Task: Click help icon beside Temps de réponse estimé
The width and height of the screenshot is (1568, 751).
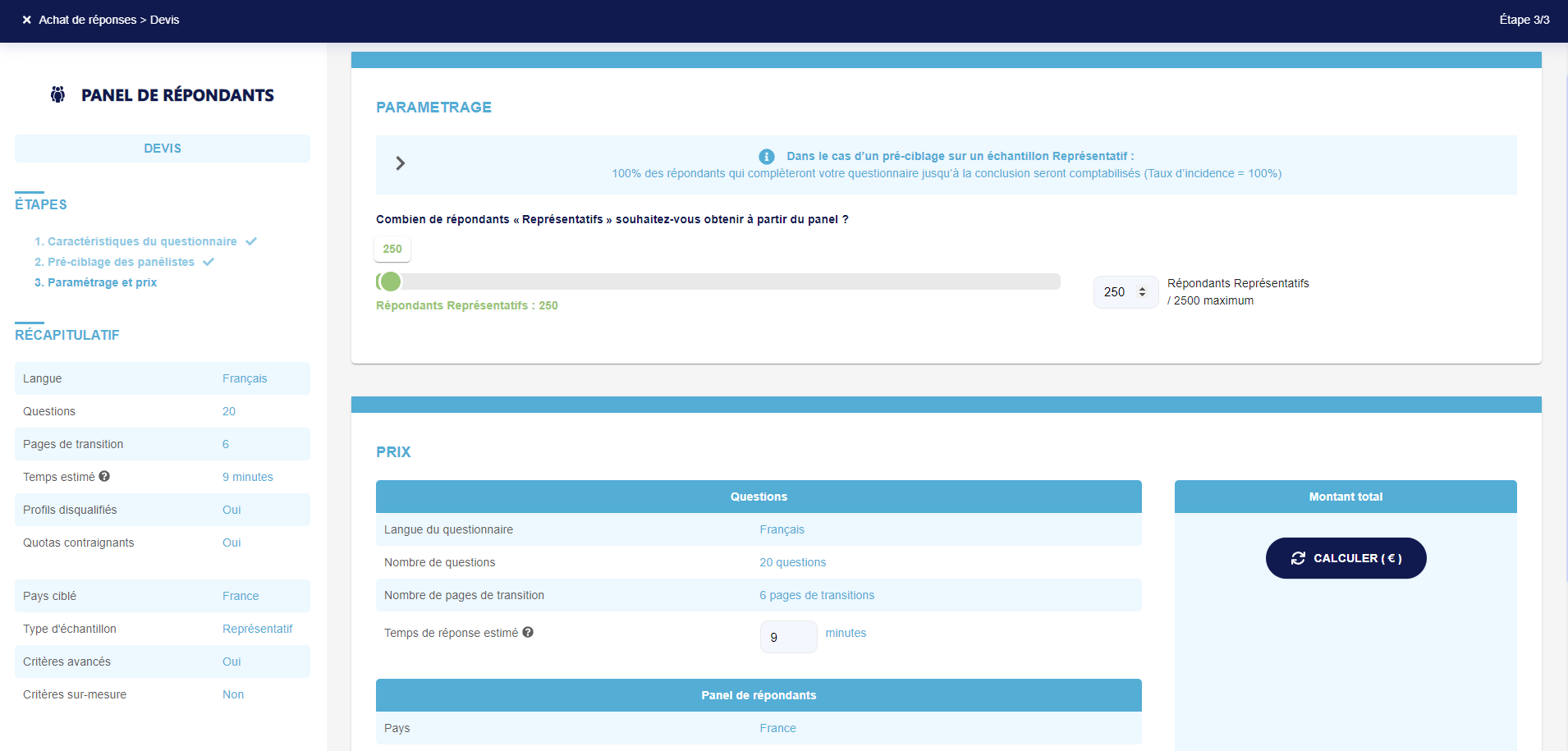Action: click(529, 632)
